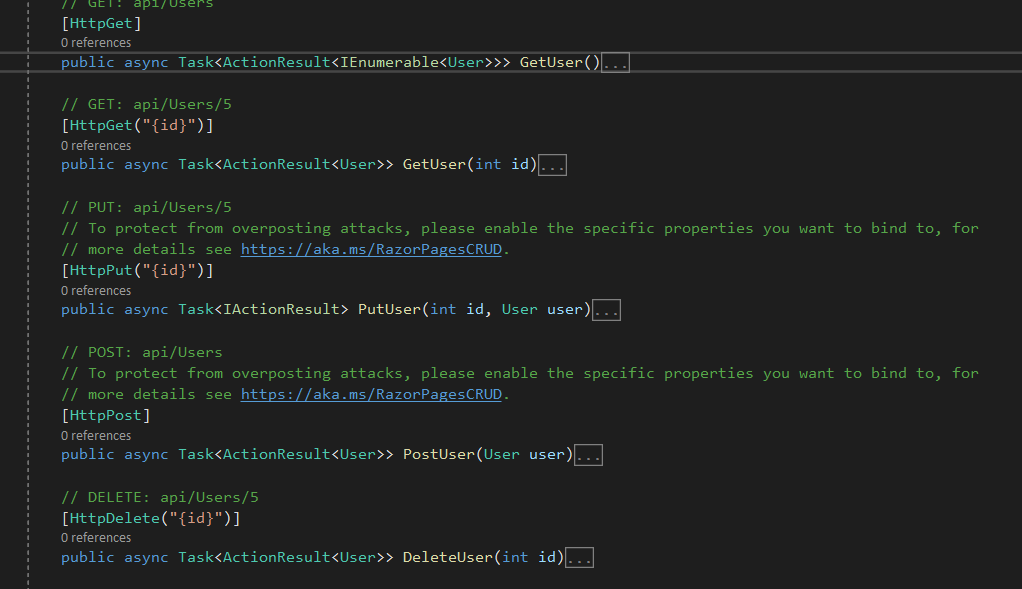The width and height of the screenshot is (1022, 589).
Task: Click the HttpPut attribute name
Action: pos(101,270)
